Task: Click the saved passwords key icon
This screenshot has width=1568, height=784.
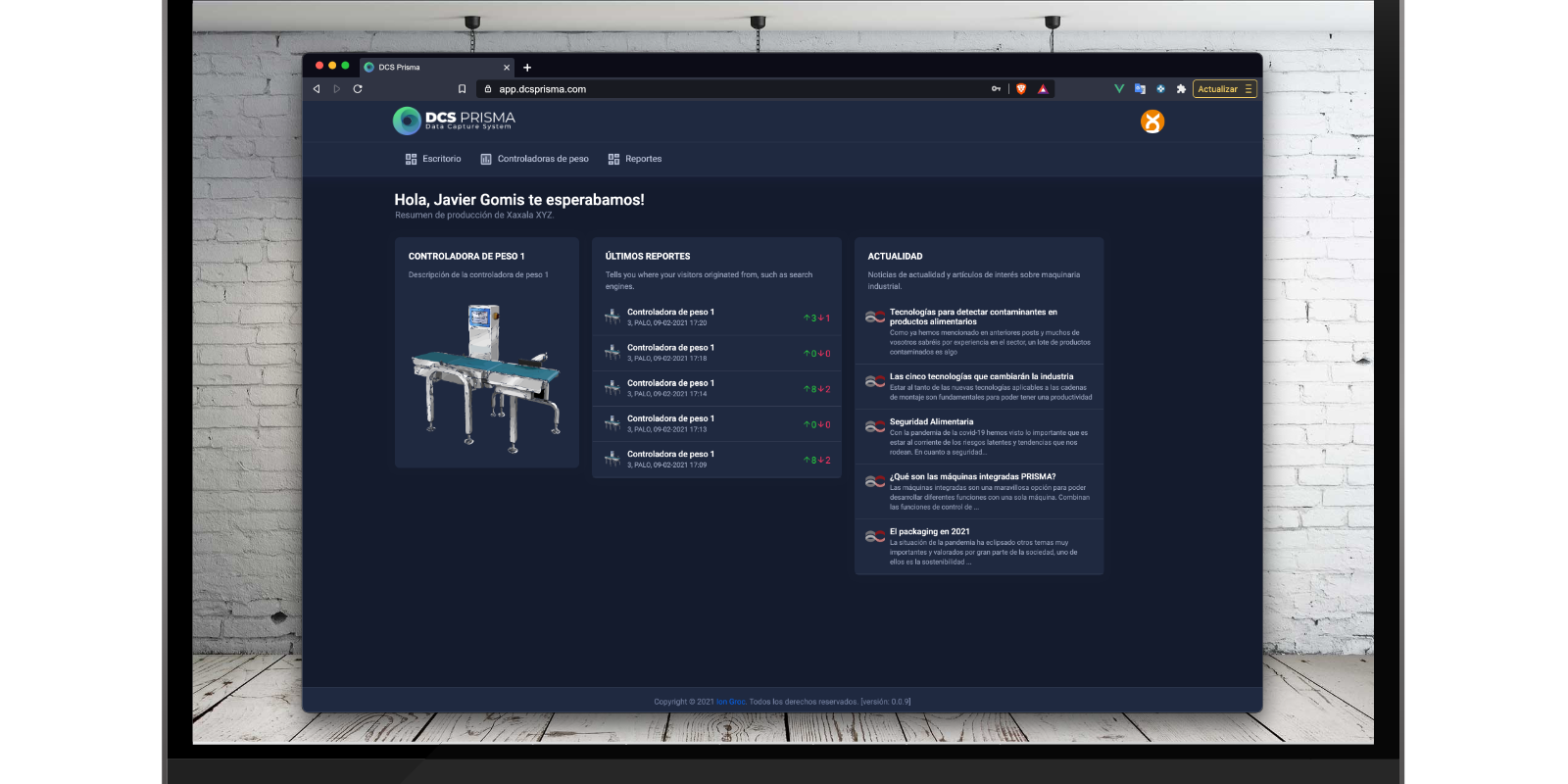Action: tap(996, 89)
